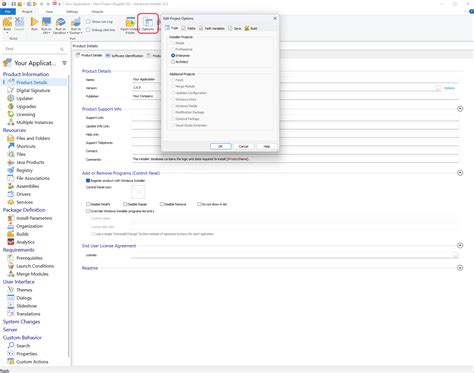Enable the Disable Remove checkbox
This screenshot has width=474, height=373.
pos(162,204)
